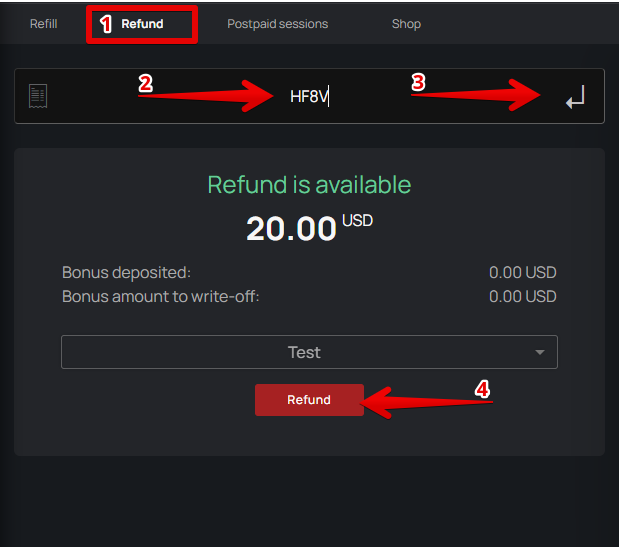The image size is (619, 547).
Task: Click the write-off 0.00 USD value
Action: coord(522,296)
